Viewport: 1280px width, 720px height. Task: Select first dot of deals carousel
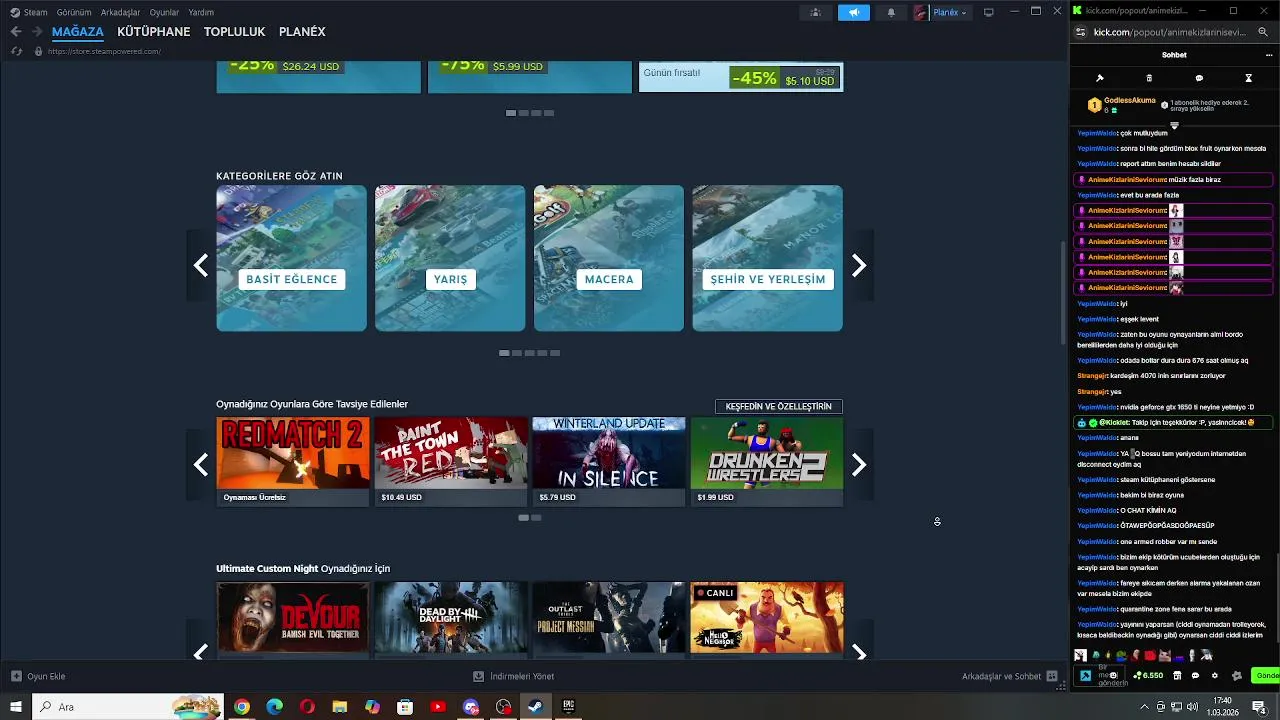point(511,113)
